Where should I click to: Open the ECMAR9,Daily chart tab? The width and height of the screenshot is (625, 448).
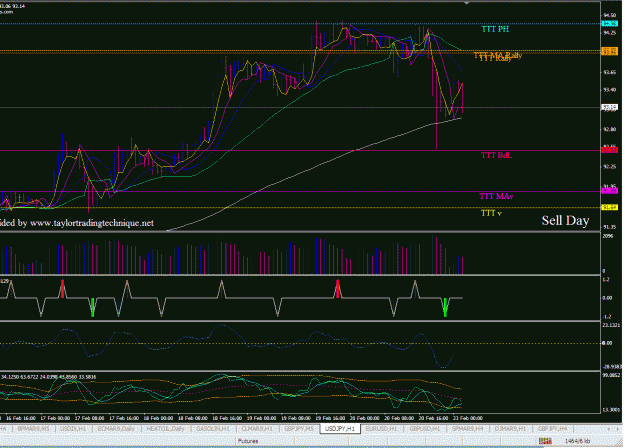point(116,429)
